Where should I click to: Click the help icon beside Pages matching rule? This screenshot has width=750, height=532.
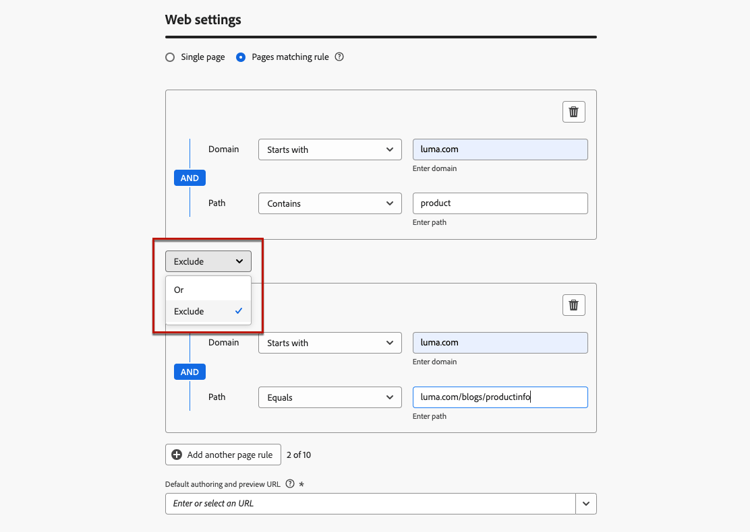point(339,57)
